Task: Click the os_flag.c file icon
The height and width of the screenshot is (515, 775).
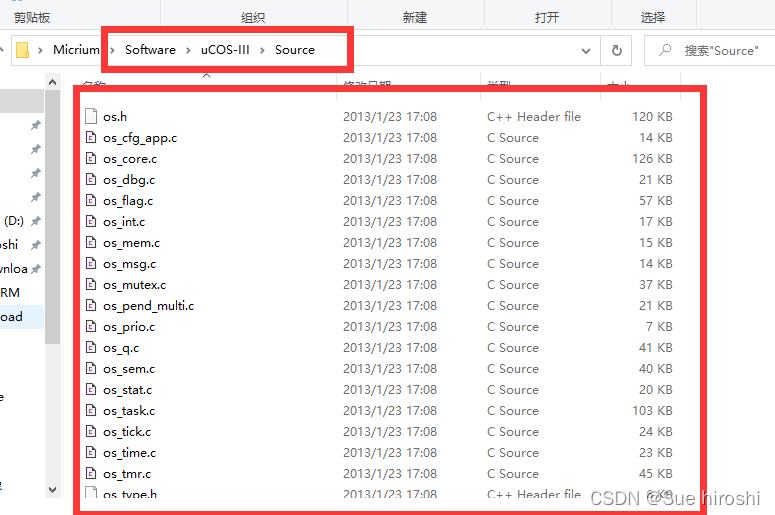Action: (91, 200)
